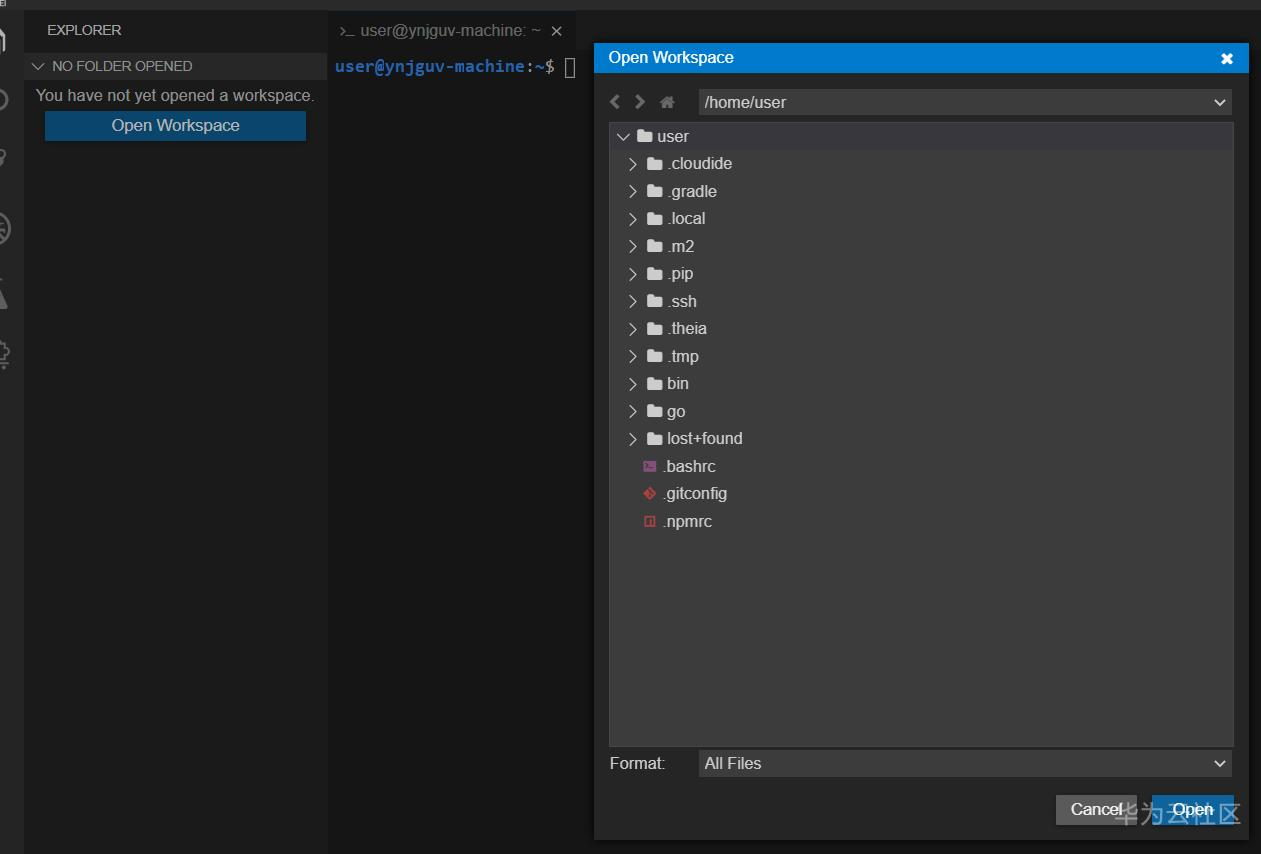Click the terminal icon on the tab
1261x854 pixels.
coord(347,31)
